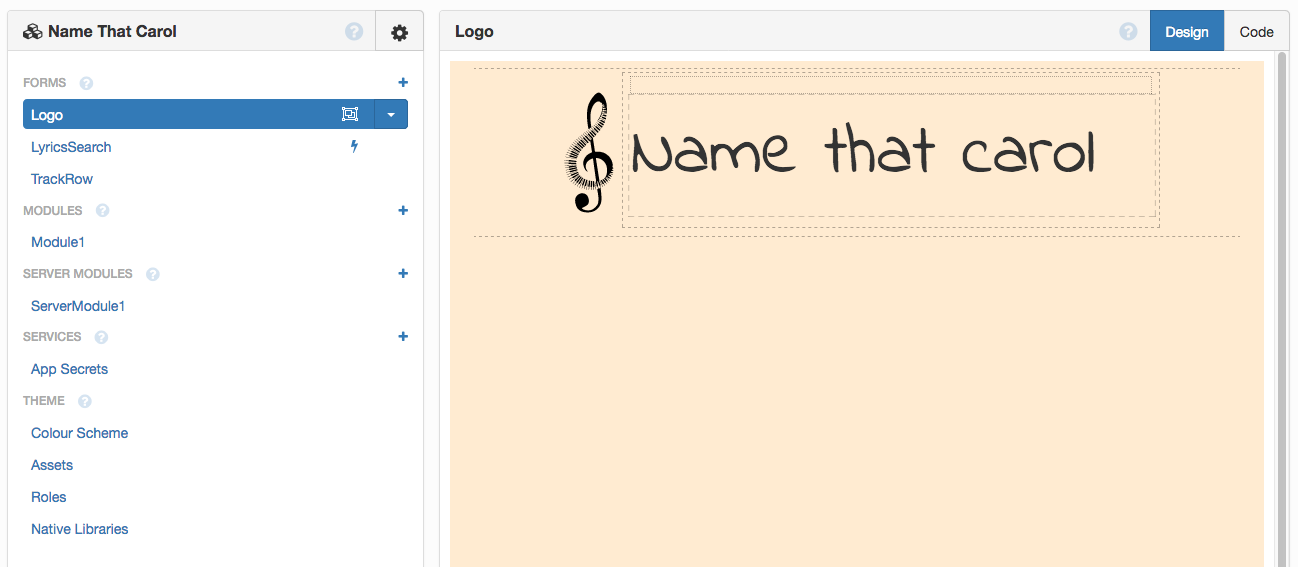Add a service with the plus icon

coord(403,337)
